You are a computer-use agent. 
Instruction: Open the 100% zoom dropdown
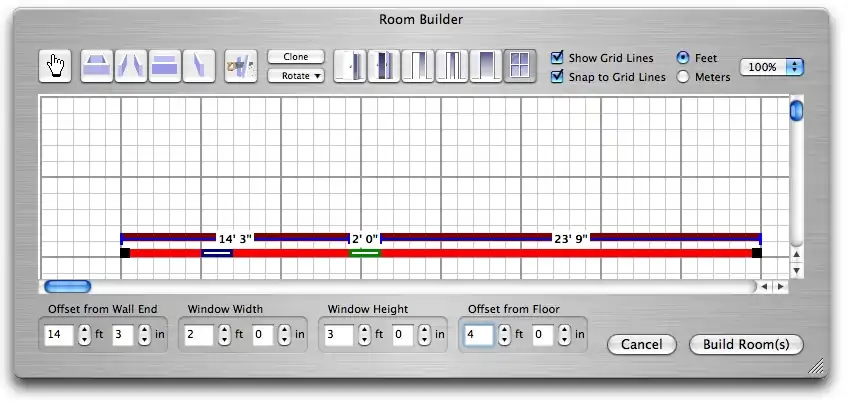tap(772, 67)
